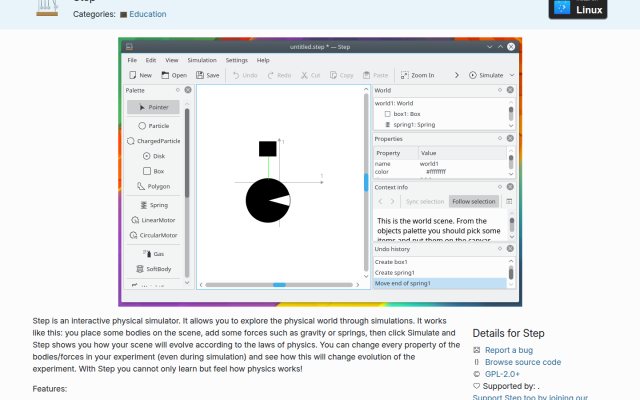Viewport: 640px width, 400px height.
Task: Open the Settings menu
Action: click(x=237, y=60)
